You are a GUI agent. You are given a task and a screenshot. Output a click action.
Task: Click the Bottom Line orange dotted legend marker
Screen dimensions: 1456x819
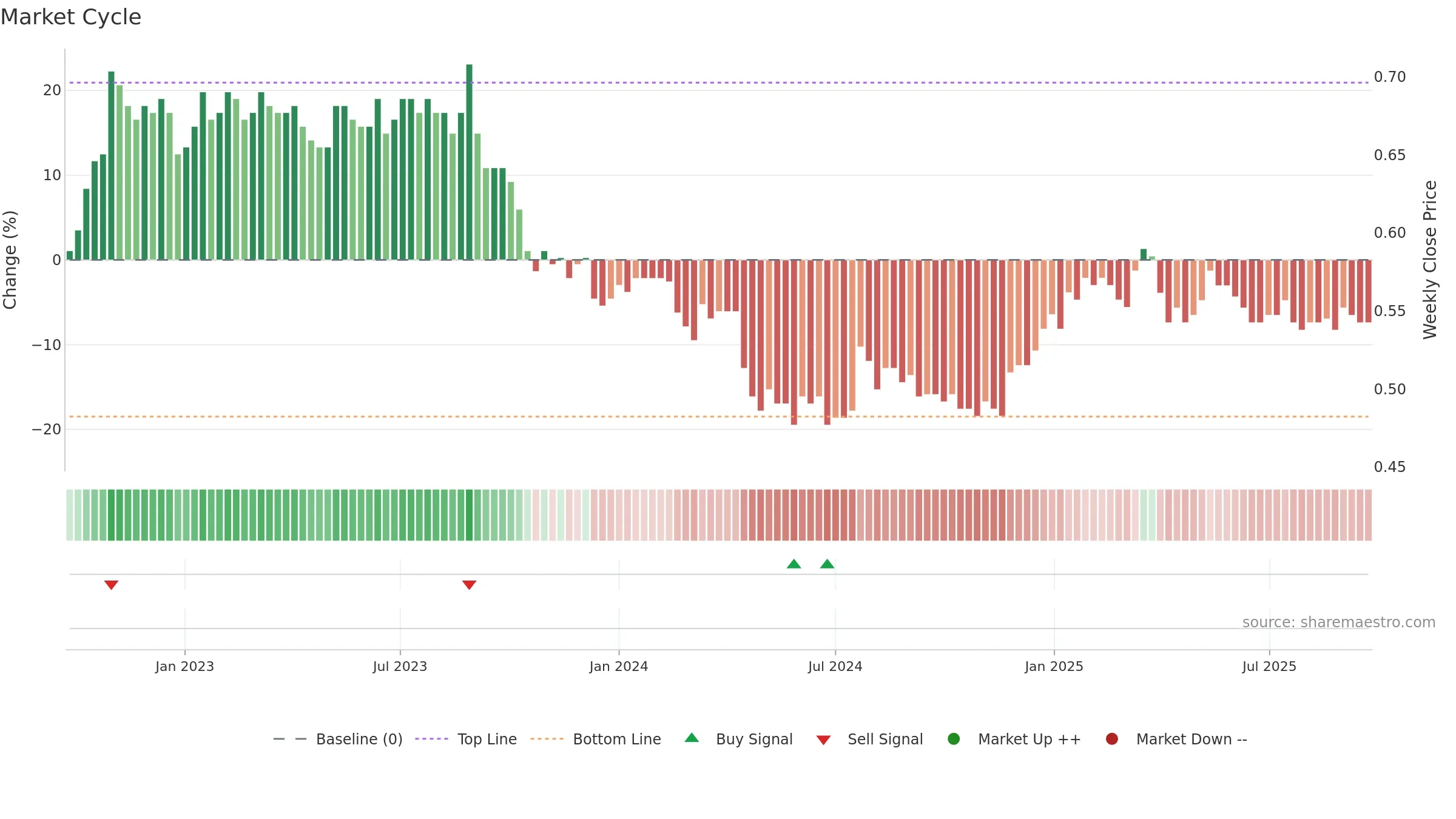point(547,739)
